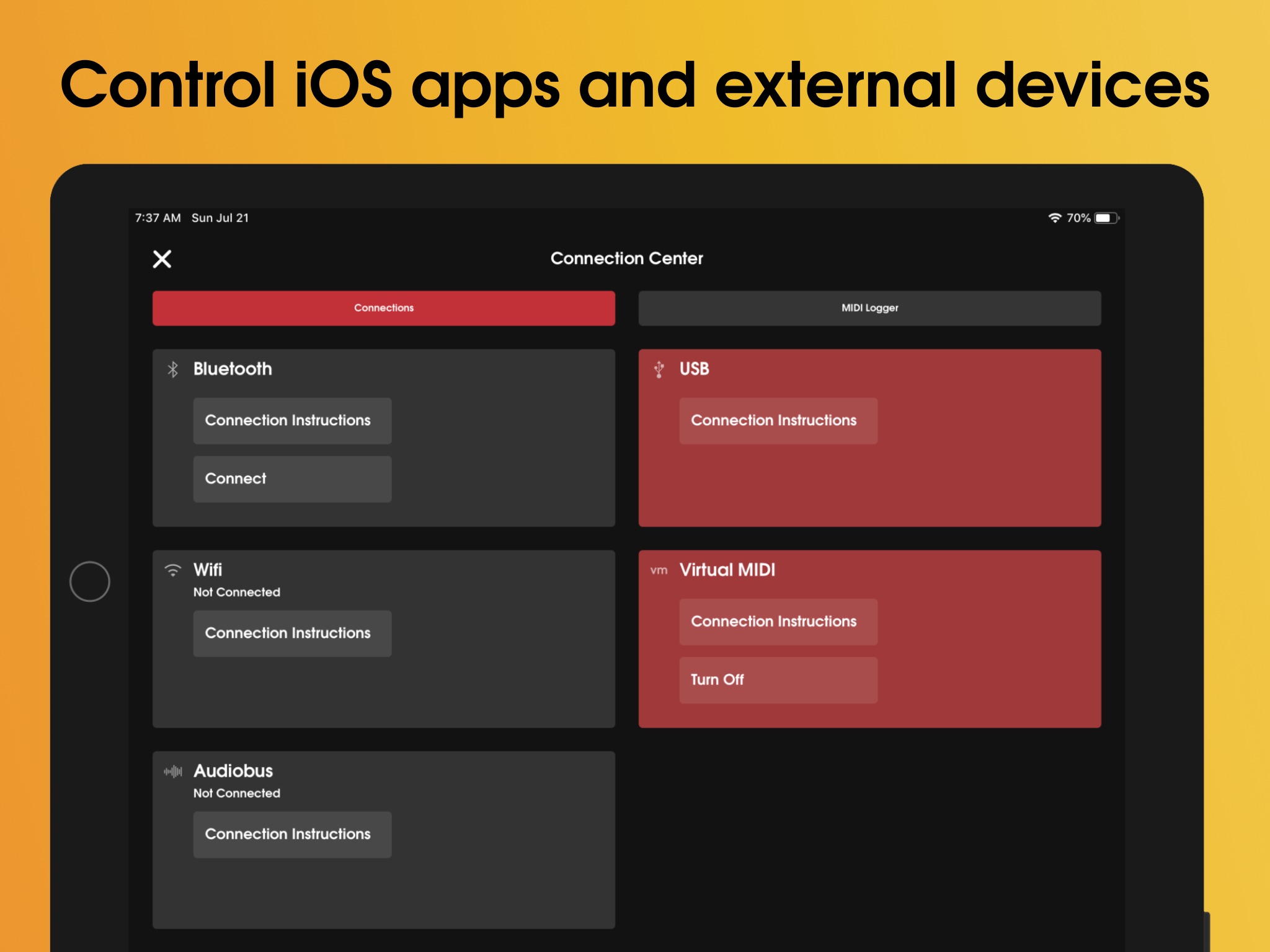
Task: Tap the battery icon in the status bar
Action: [x=1106, y=218]
